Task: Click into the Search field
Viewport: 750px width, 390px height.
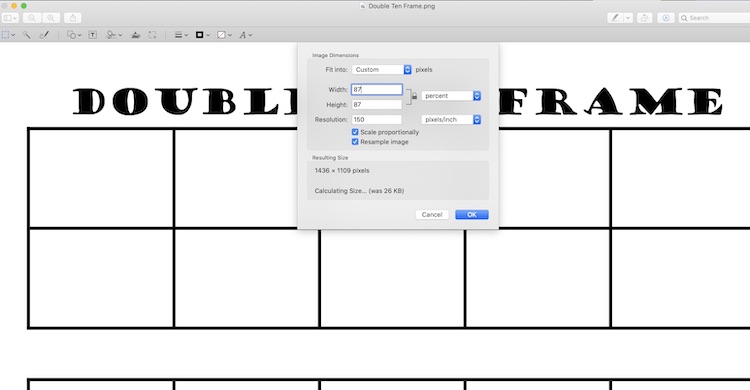Action: [x=714, y=18]
